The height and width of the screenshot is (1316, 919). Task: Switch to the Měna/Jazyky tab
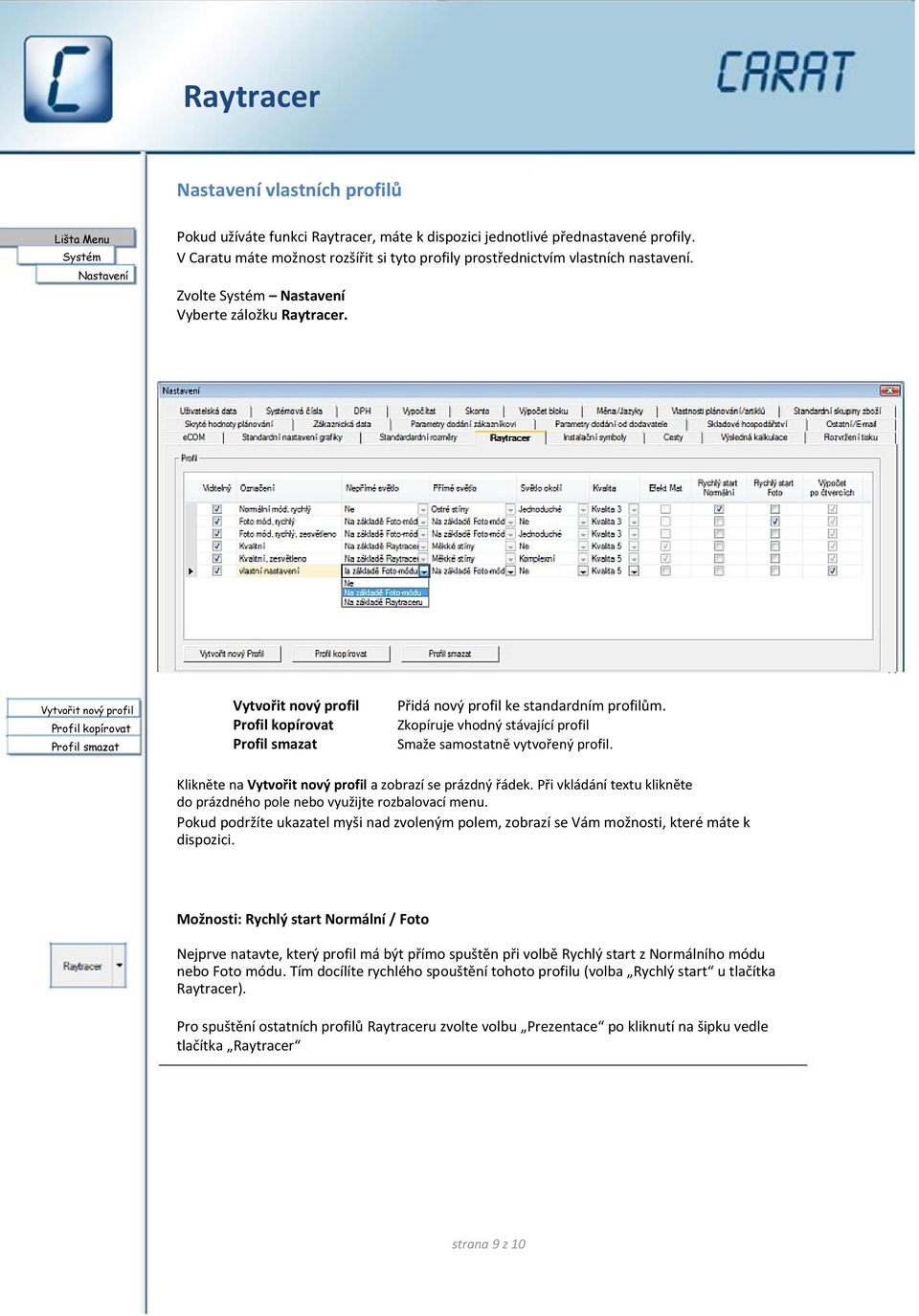[619, 411]
